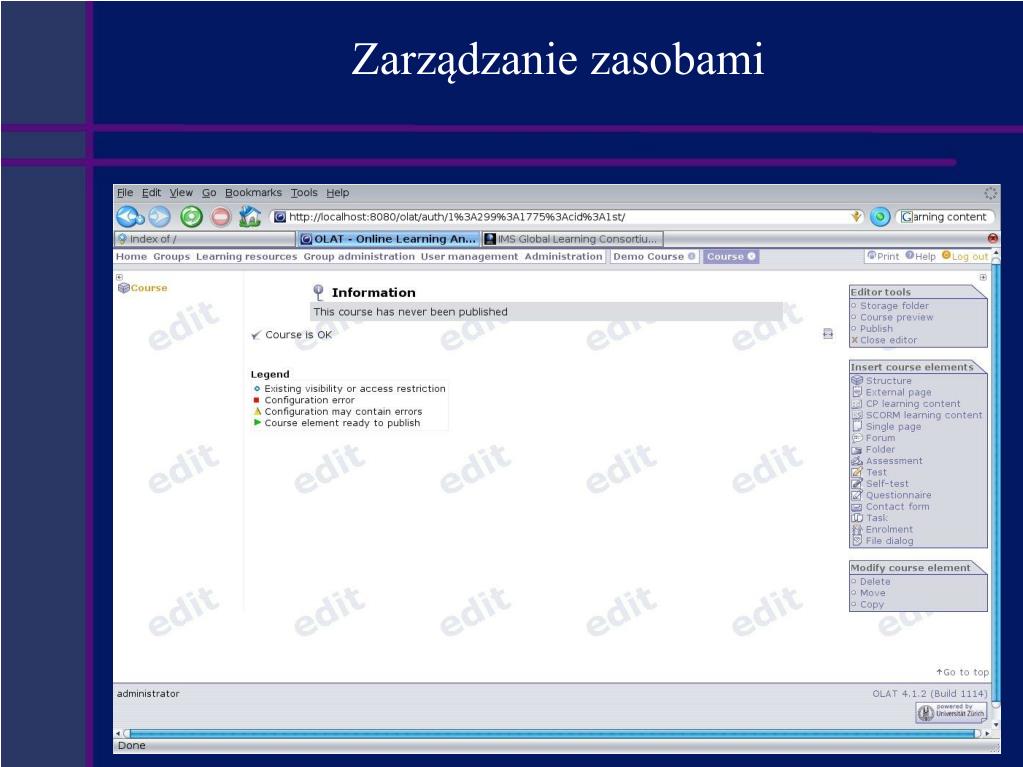This screenshot has width=1023, height=767.
Task: Open User management navigation link
Action: click(469, 256)
